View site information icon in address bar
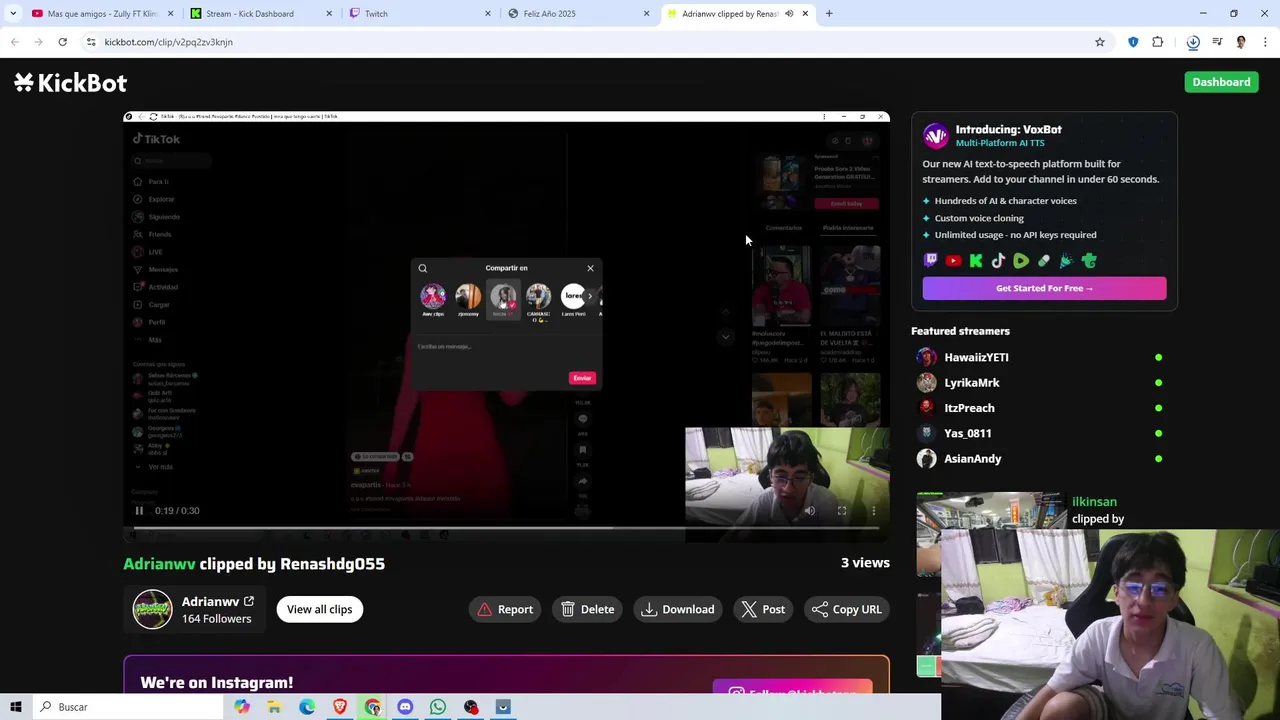The height and width of the screenshot is (720, 1280). point(91,42)
